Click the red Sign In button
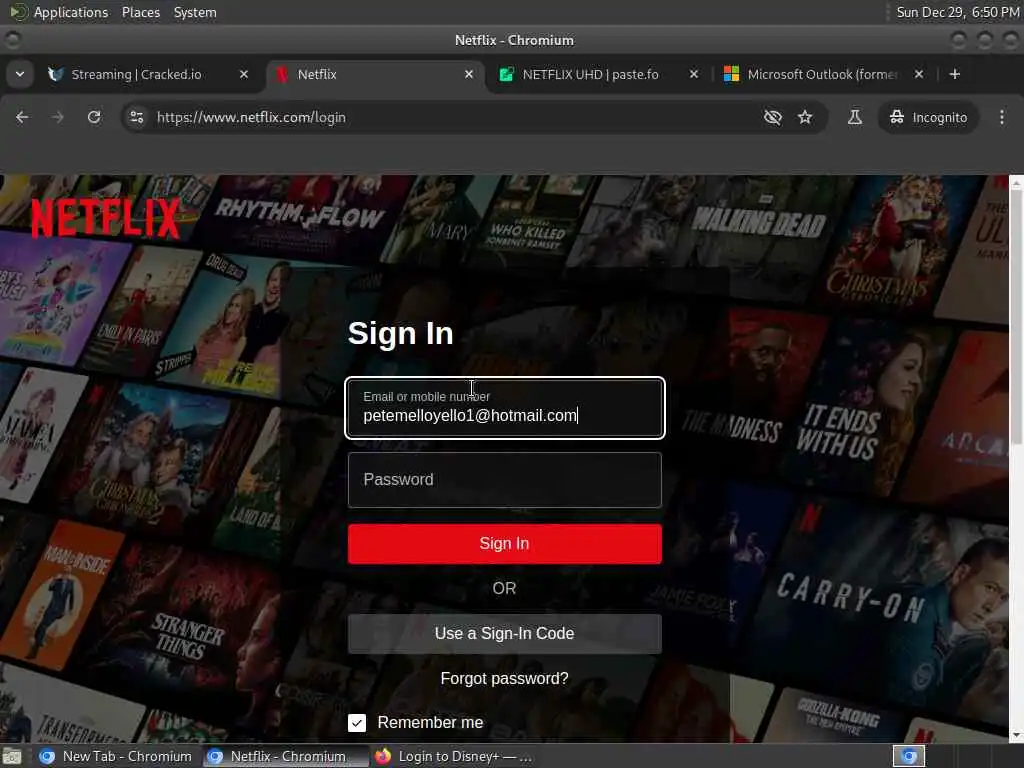 [x=505, y=543]
